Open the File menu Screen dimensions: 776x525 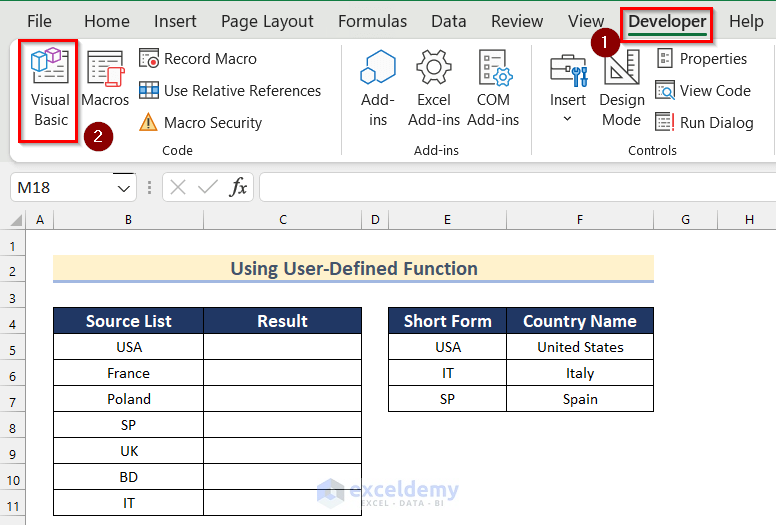[x=40, y=21]
